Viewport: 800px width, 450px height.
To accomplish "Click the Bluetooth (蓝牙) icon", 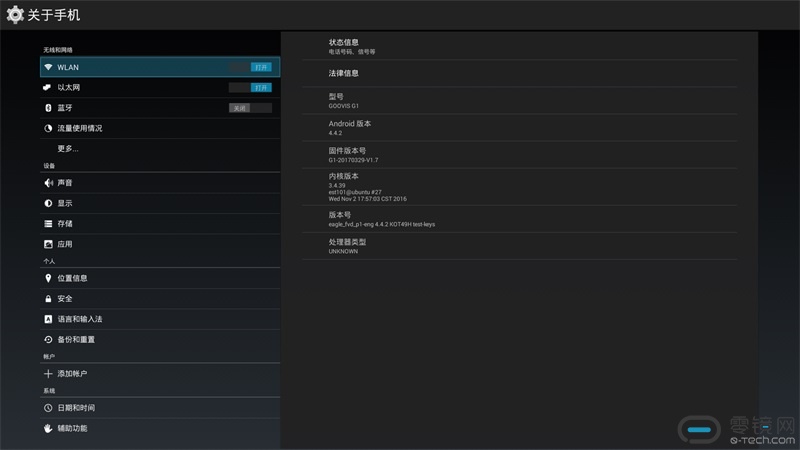I will pyautogui.click(x=48, y=108).
